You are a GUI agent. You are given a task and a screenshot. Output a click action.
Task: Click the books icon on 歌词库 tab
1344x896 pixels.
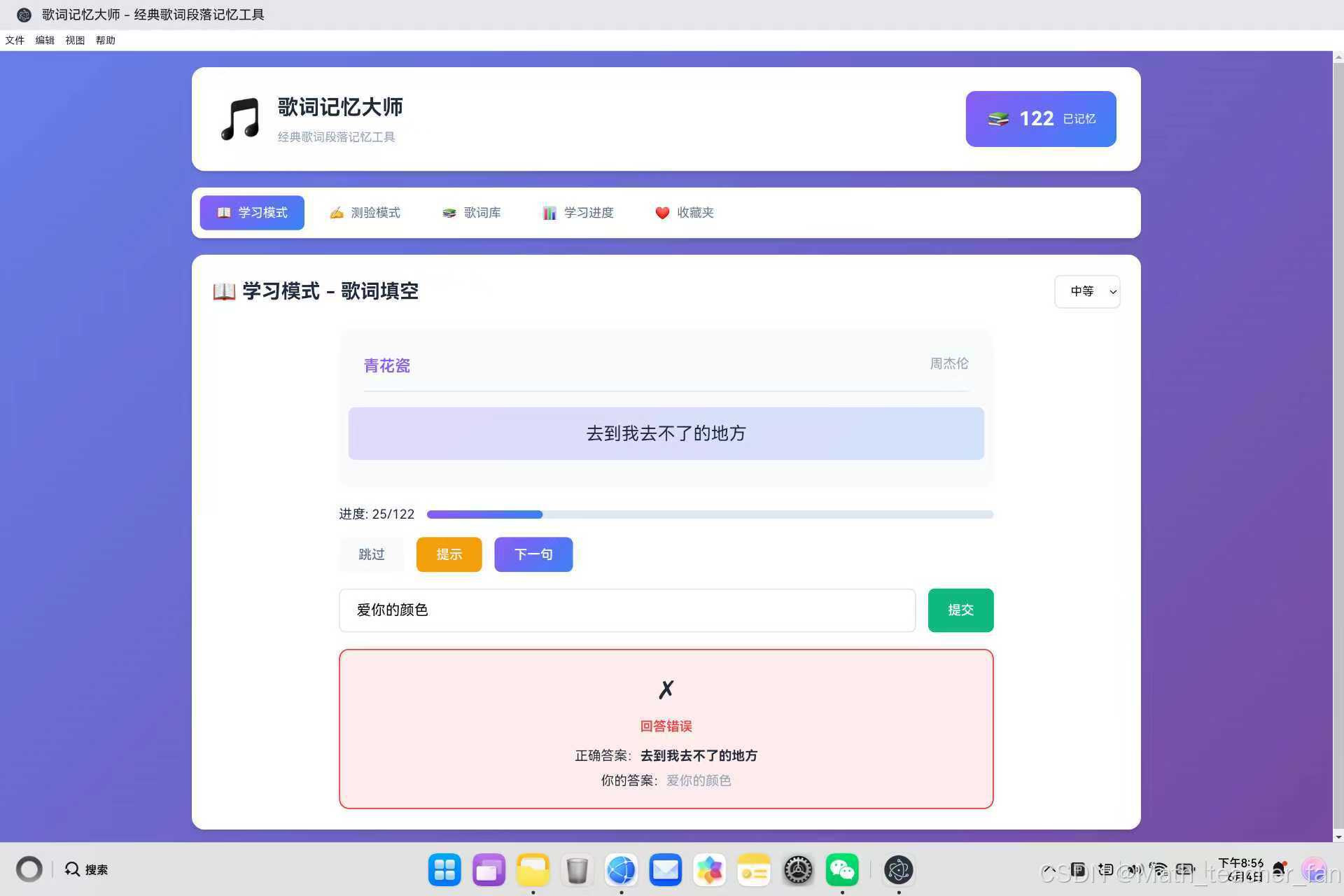pos(449,213)
